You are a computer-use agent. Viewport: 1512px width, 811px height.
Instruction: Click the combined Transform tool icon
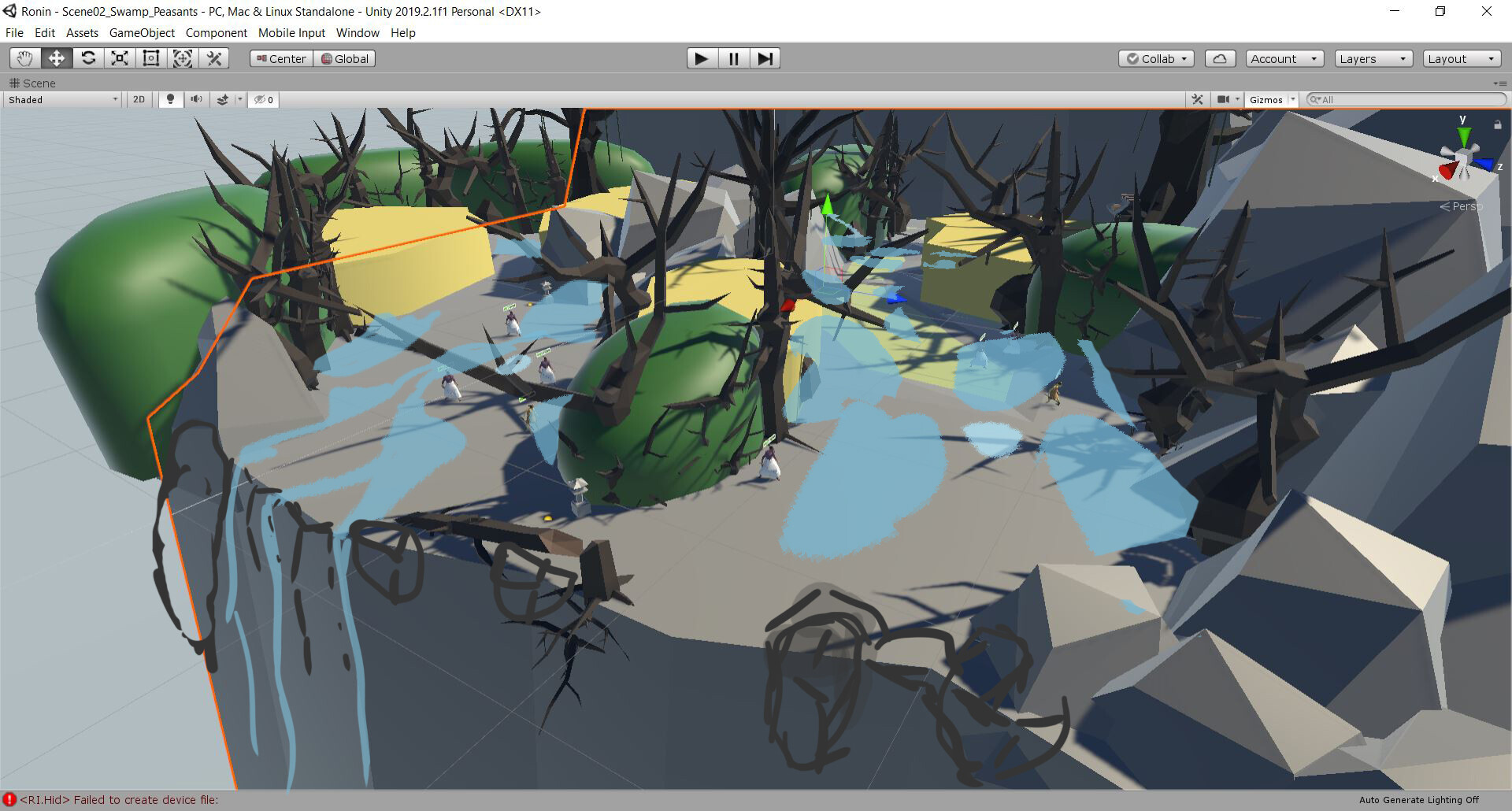tap(183, 58)
